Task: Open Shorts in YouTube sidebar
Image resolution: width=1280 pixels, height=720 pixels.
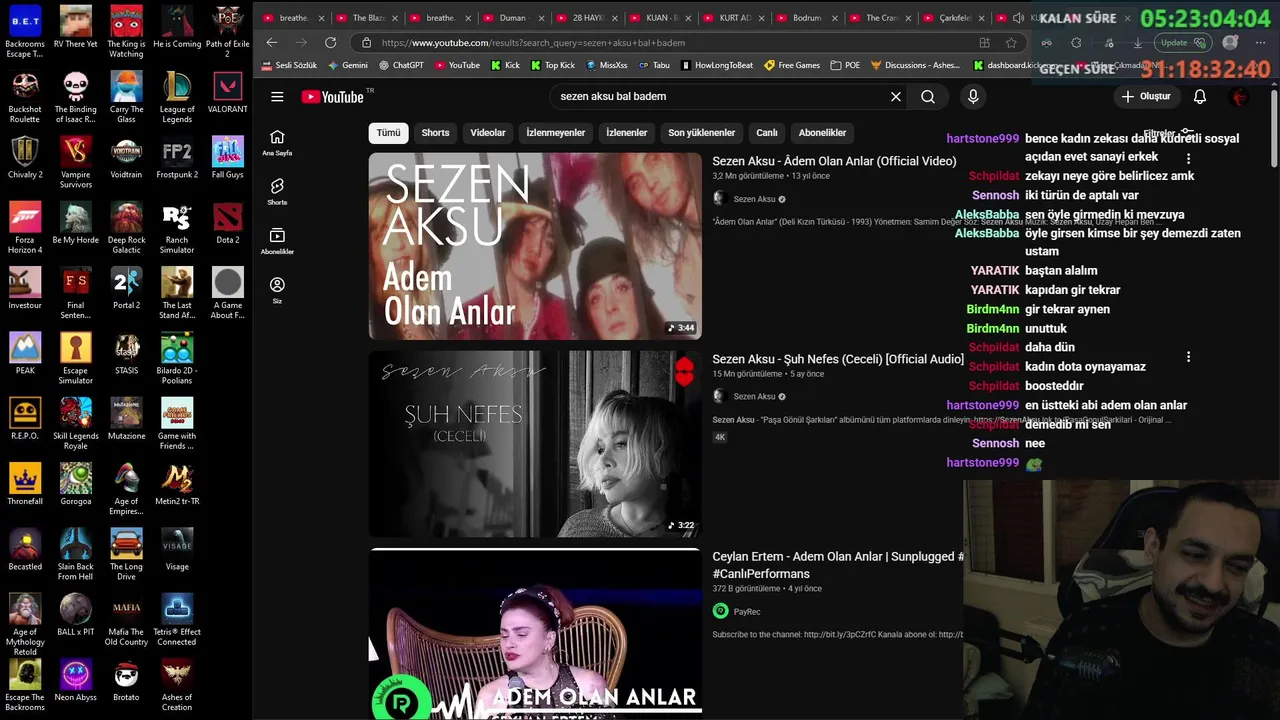Action: click(277, 192)
